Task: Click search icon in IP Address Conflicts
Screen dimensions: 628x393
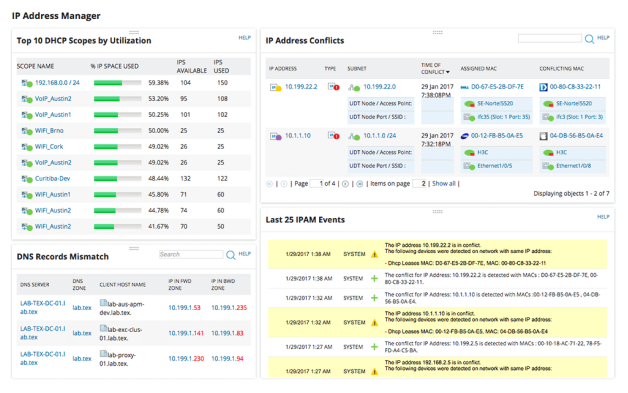Action: (x=589, y=39)
